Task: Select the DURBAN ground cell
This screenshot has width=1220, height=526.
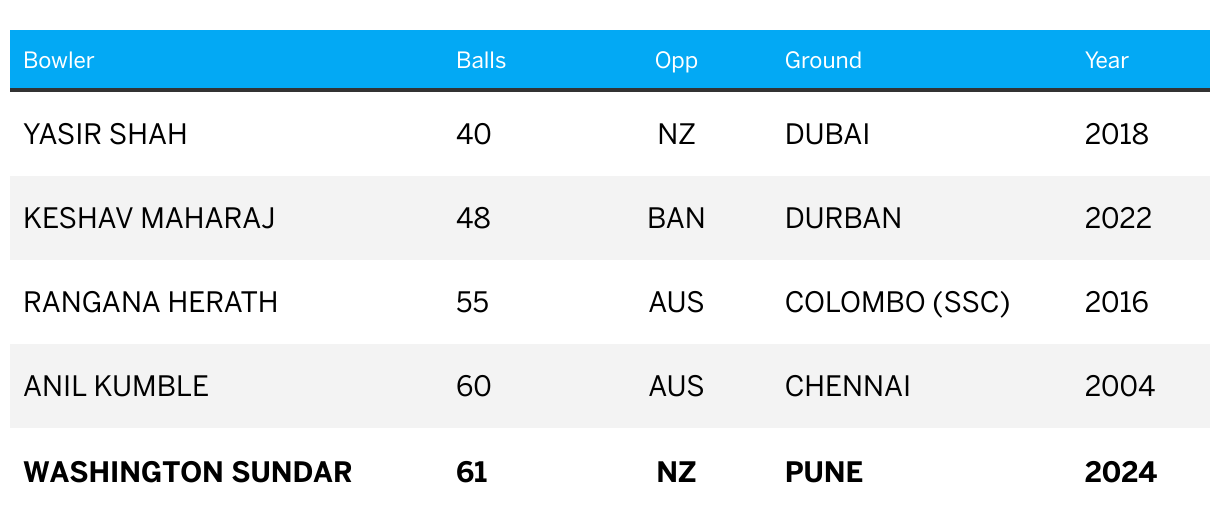Action: coord(843,218)
